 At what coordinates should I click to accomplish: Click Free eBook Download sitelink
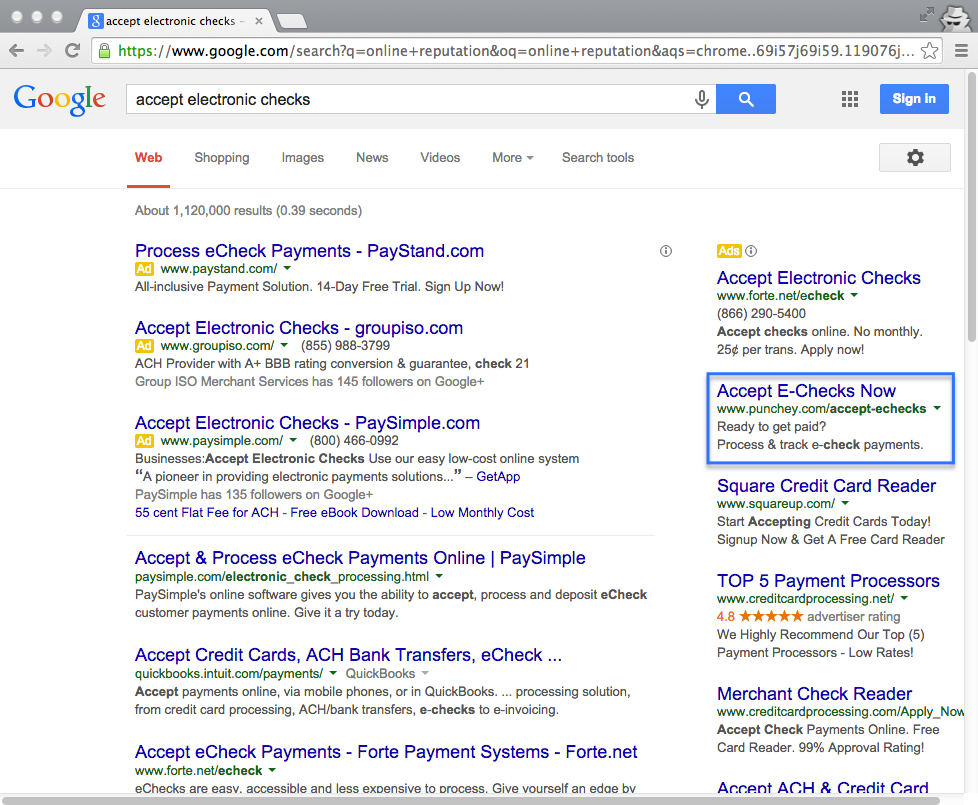coord(354,513)
